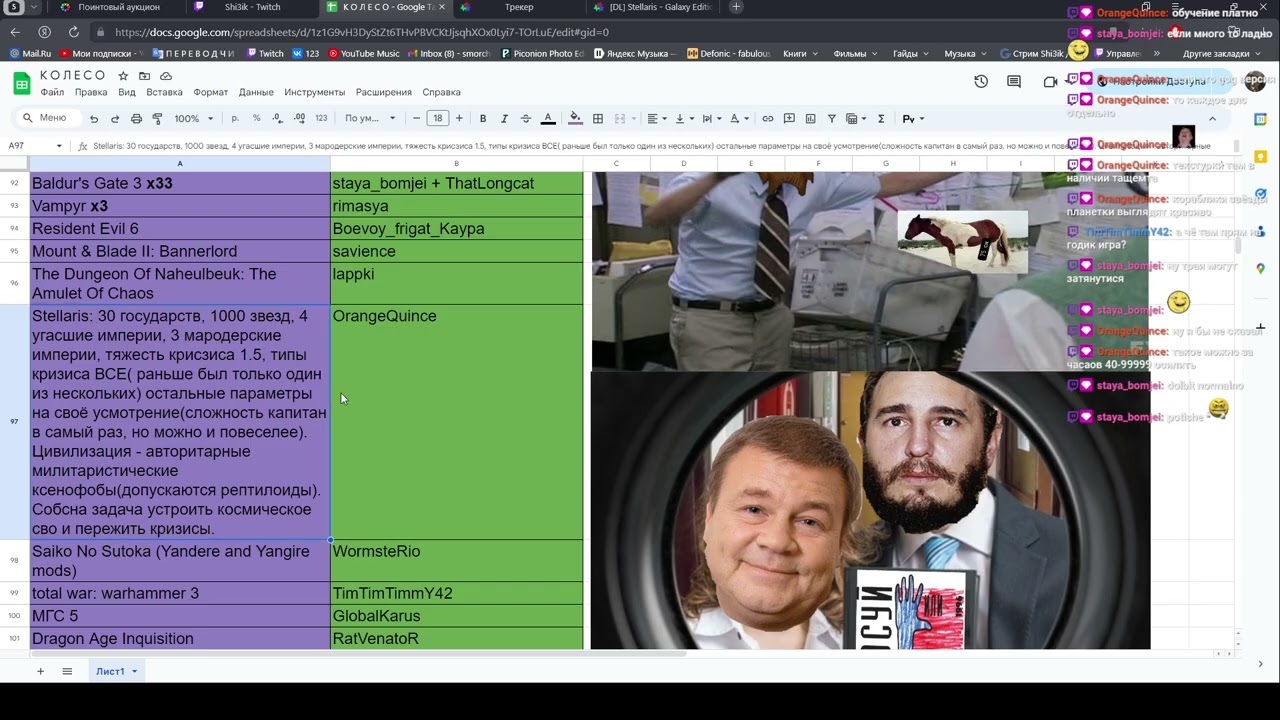1280x720 pixels.
Task: Open horizontal align dropdown
Action: 656,118
